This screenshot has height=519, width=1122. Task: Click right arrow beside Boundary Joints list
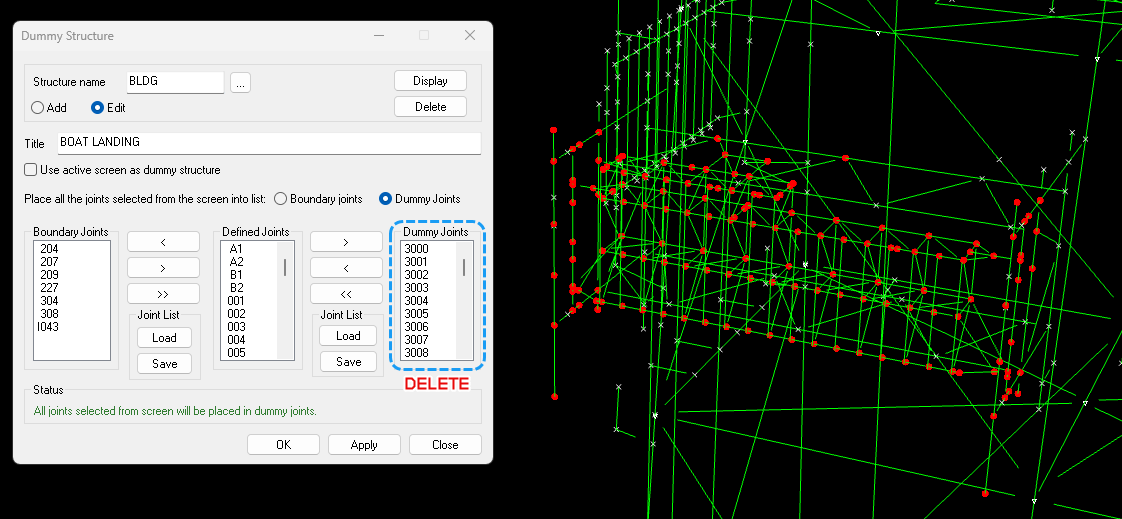pyautogui.click(x=163, y=268)
